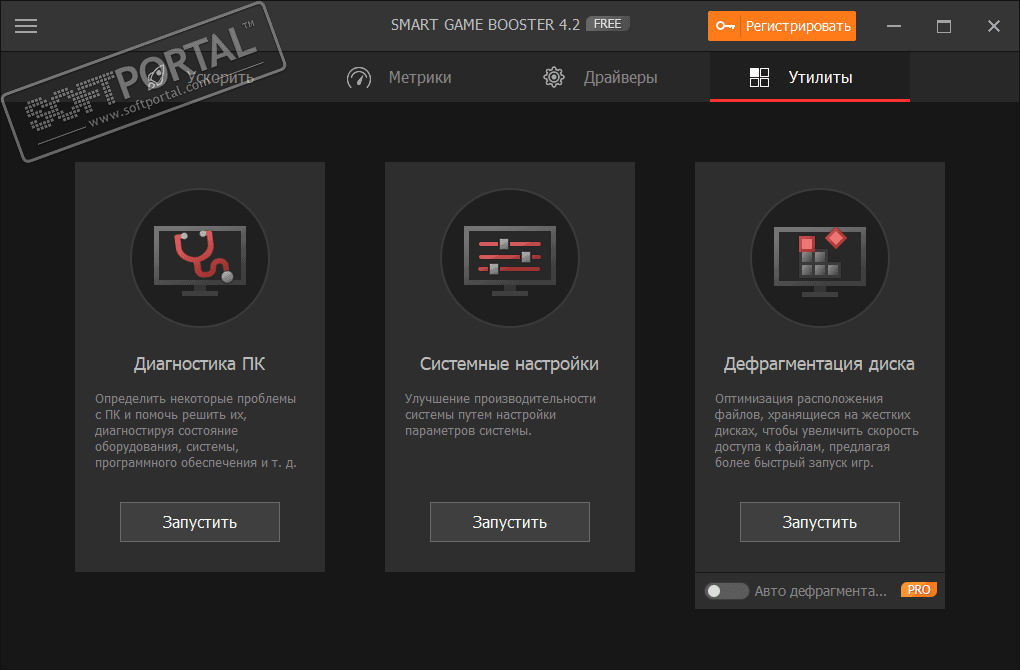Click the disk defragmentation blocks icon

pos(820,258)
